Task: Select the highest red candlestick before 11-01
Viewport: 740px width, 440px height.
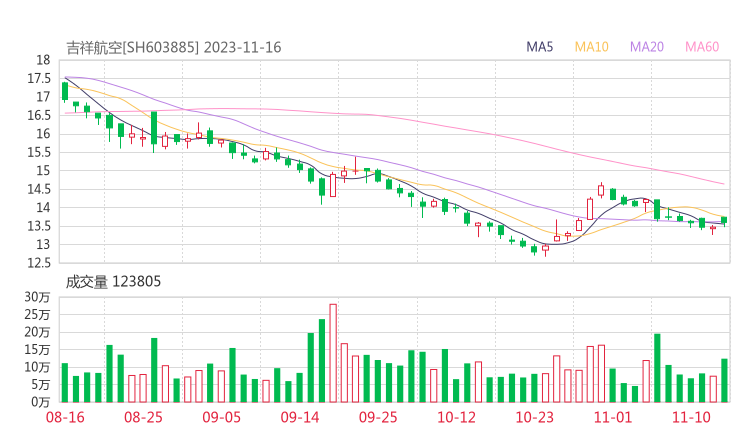Action: click(x=601, y=190)
